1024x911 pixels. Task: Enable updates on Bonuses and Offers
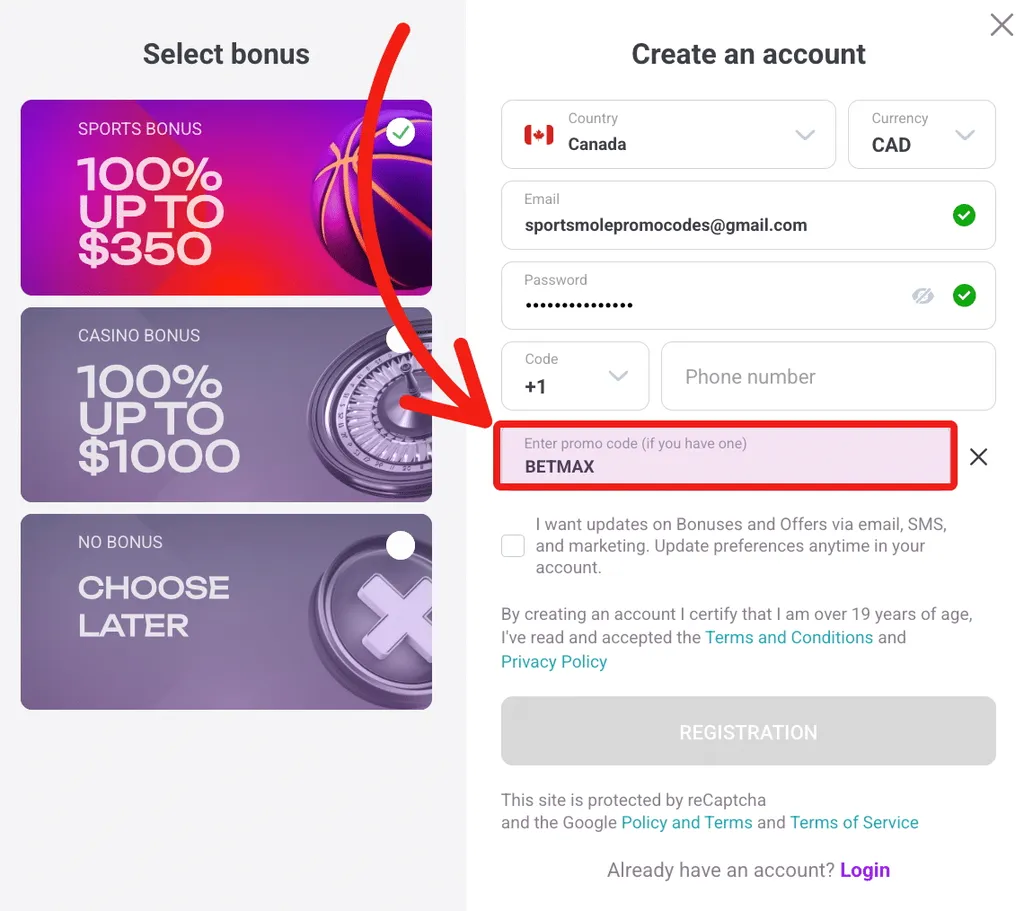(513, 546)
